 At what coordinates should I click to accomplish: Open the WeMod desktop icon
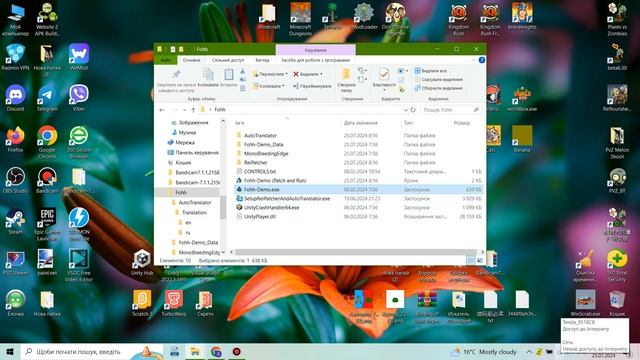click(x=78, y=57)
